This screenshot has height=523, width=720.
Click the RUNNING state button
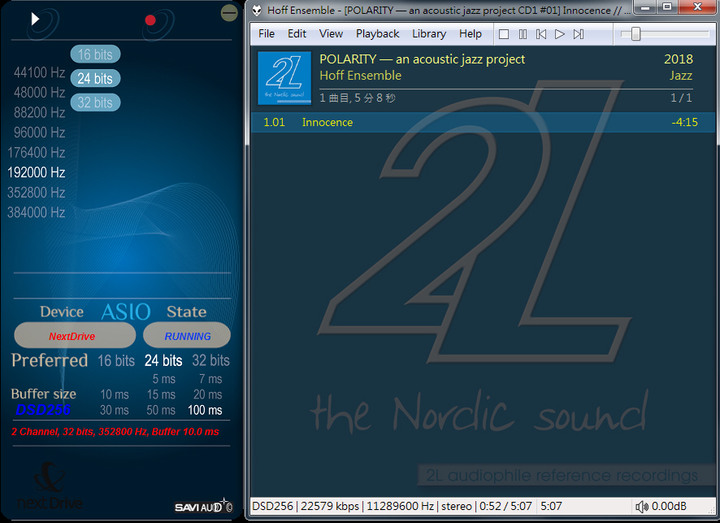click(187, 336)
